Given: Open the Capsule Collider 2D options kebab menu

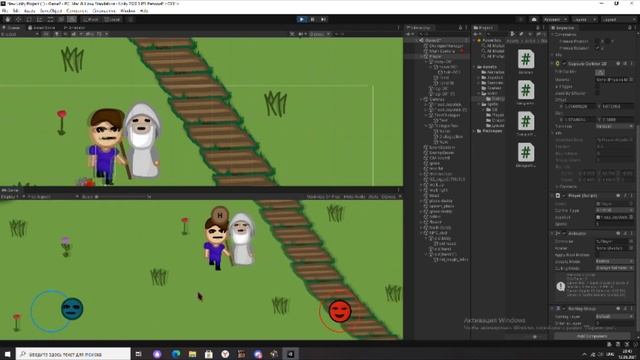Looking at the screenshot, I should pos(631,64).
